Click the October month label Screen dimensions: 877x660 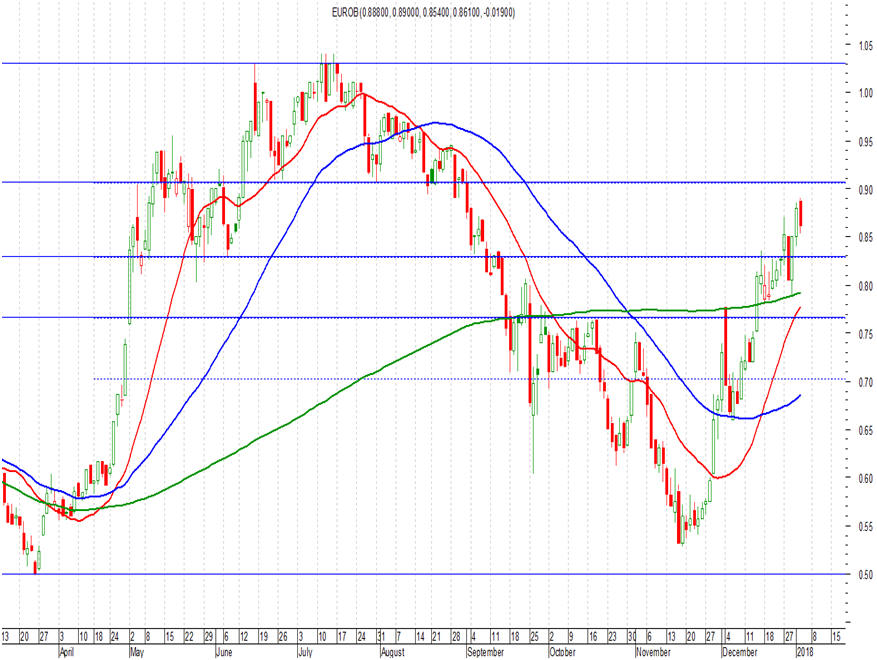tap(562, 652)
